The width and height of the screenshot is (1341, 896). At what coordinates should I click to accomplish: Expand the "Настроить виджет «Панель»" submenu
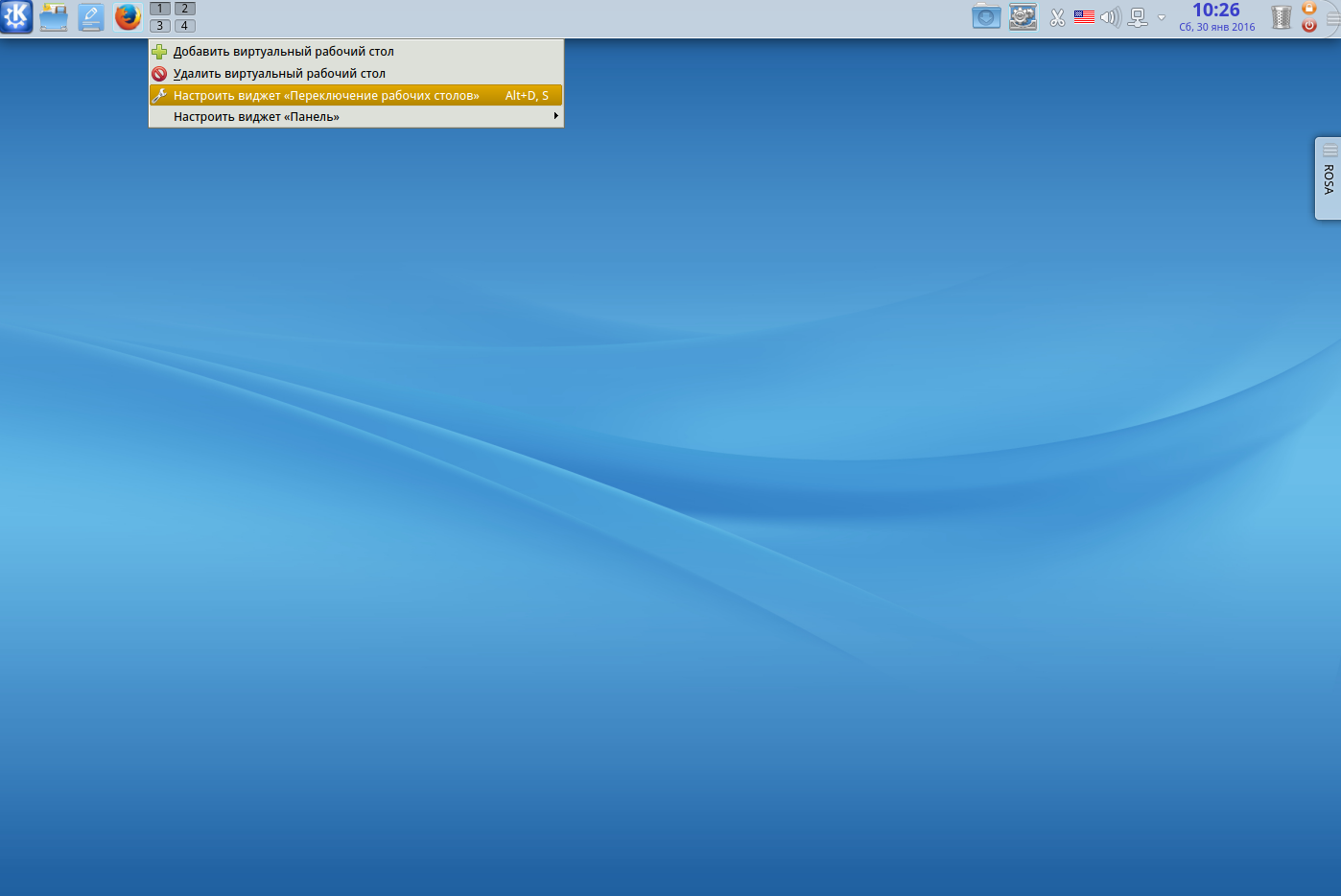pos(356,117)
